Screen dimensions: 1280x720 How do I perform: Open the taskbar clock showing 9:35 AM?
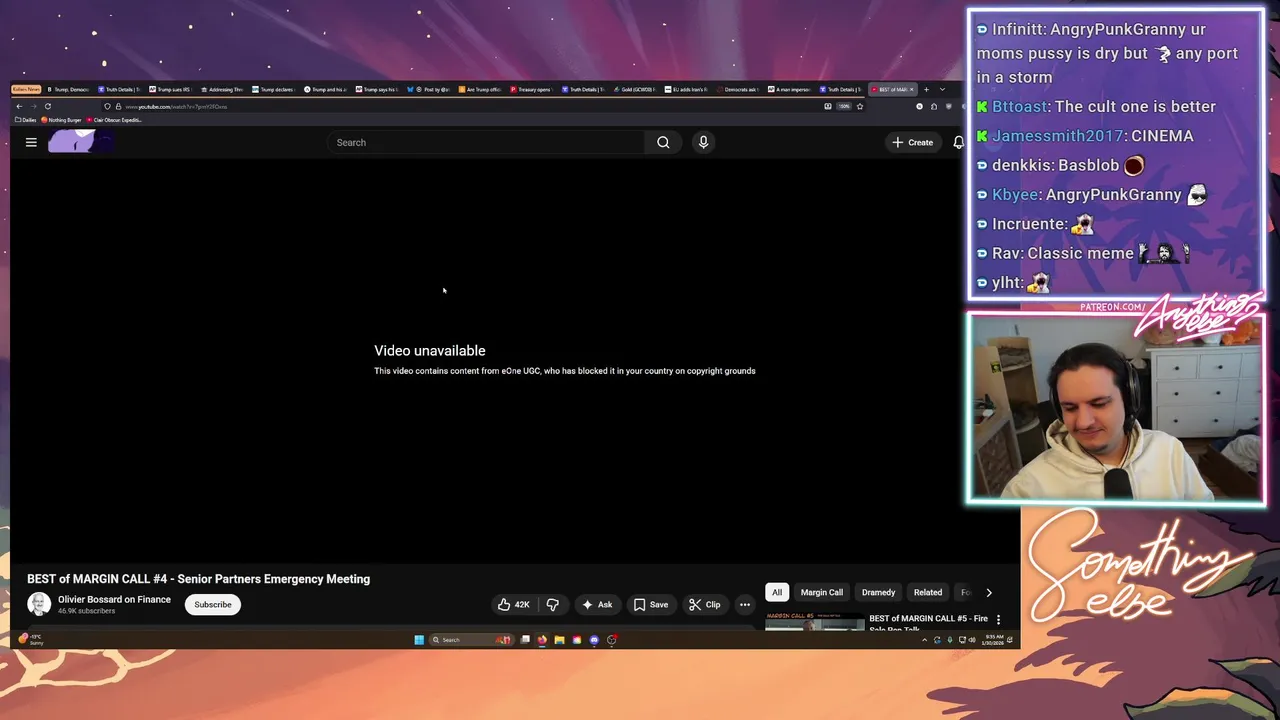click(x=994, y=639)
